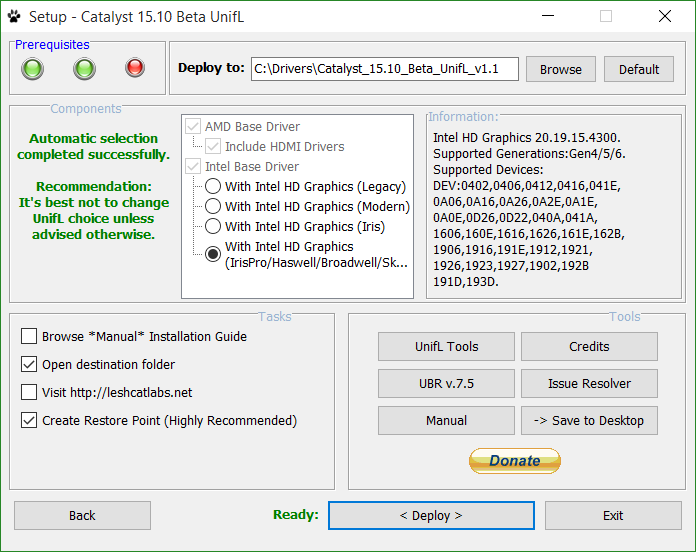Check Visit http://leshcatlabs.net option
Image resolution: width=696 pixels, height=552 pixels.
click(x=29, y=392)
